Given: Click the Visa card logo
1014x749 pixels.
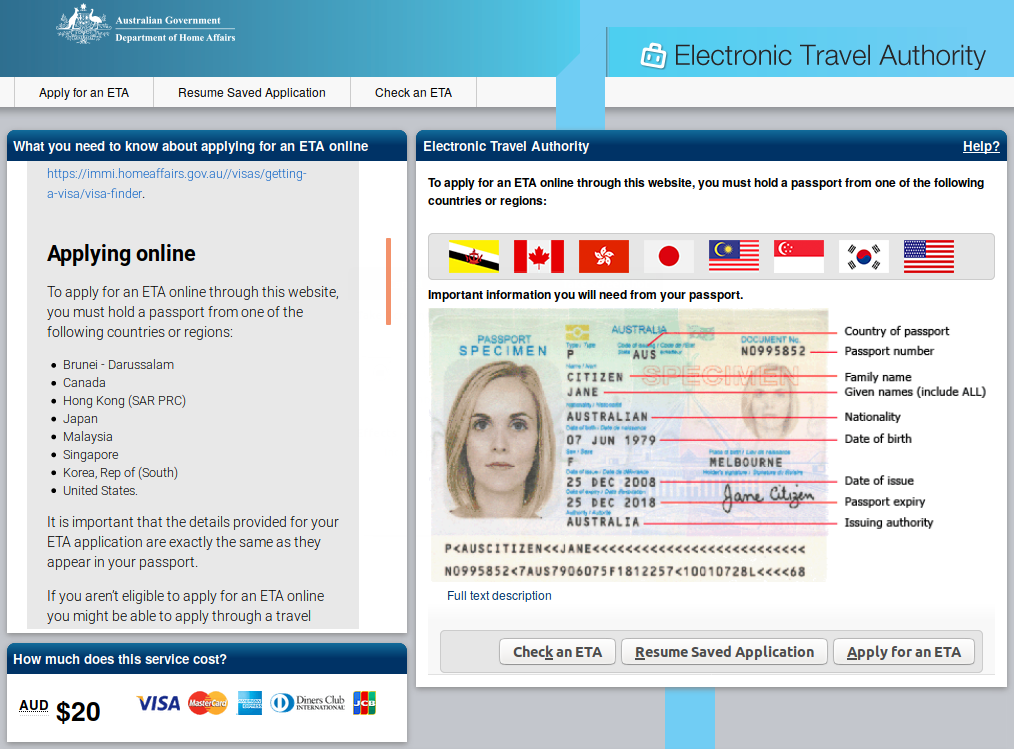Looking at the screenshot, I should click(x=158, y=703).
